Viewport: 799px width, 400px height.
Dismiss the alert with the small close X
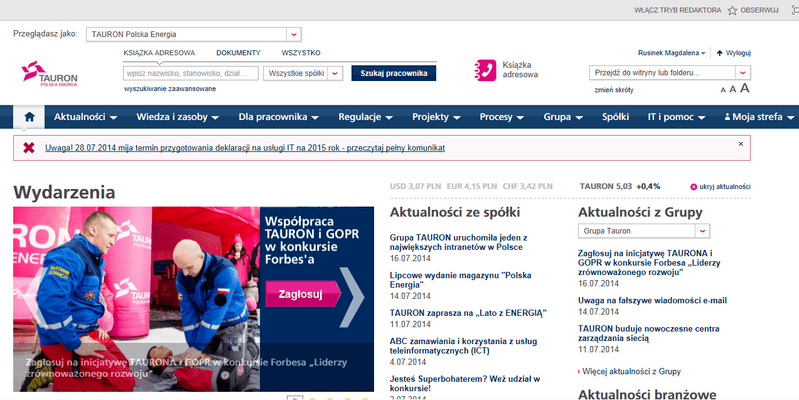click(741, 144)
